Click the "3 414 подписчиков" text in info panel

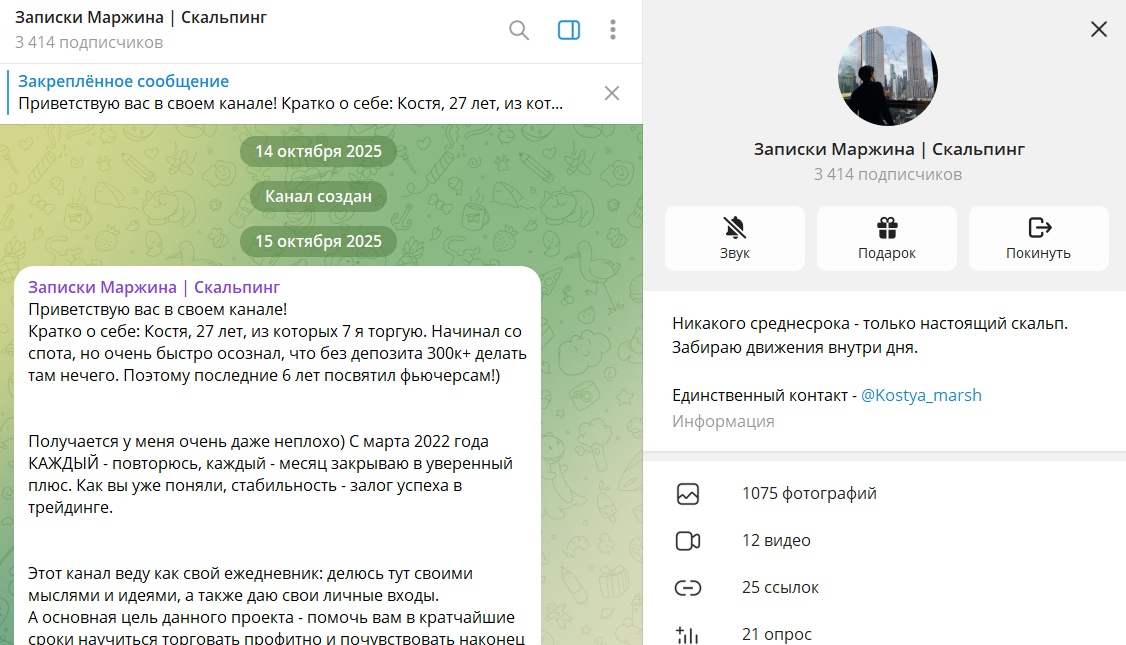tap(888, 175)
